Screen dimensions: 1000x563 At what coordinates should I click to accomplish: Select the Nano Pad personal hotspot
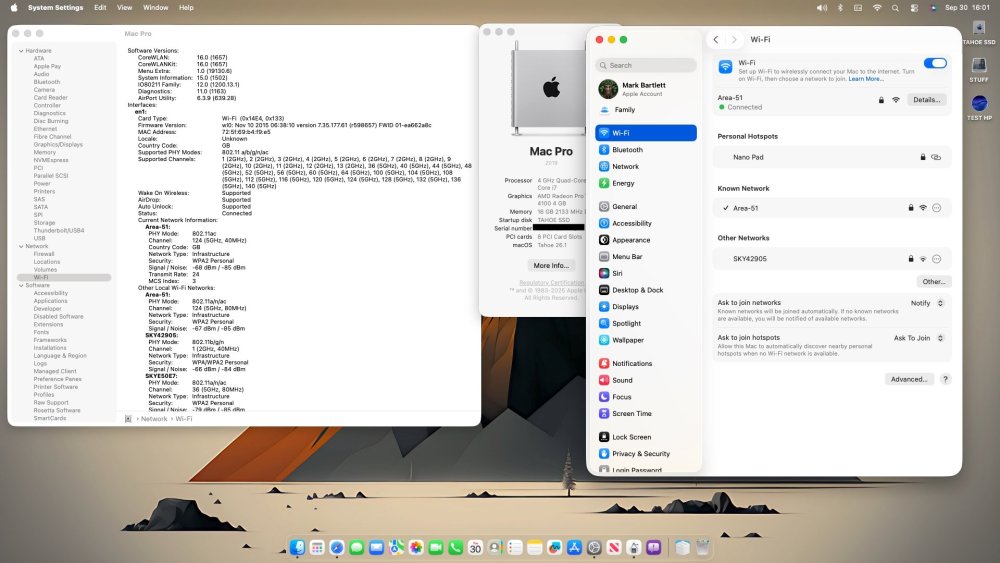(x=832, y=157)
